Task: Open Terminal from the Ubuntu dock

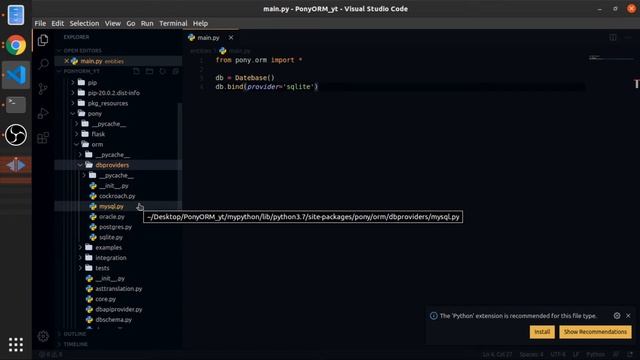Action: click(16, 105)
